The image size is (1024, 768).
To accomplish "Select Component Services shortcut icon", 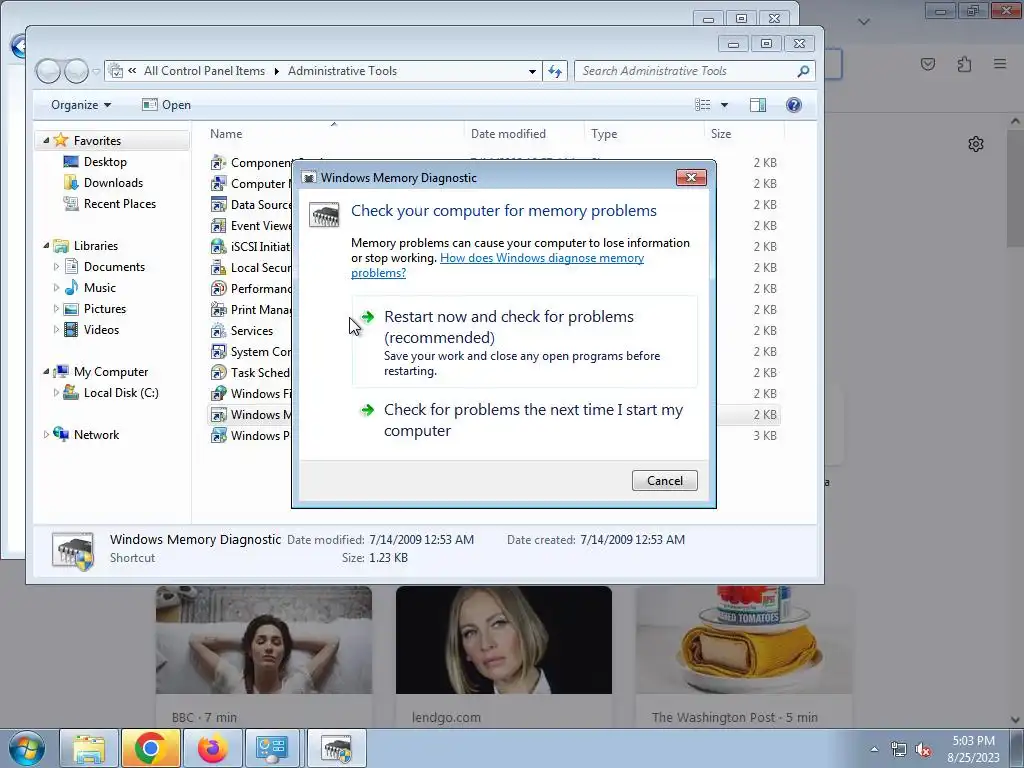I will [x=218, y=163].
